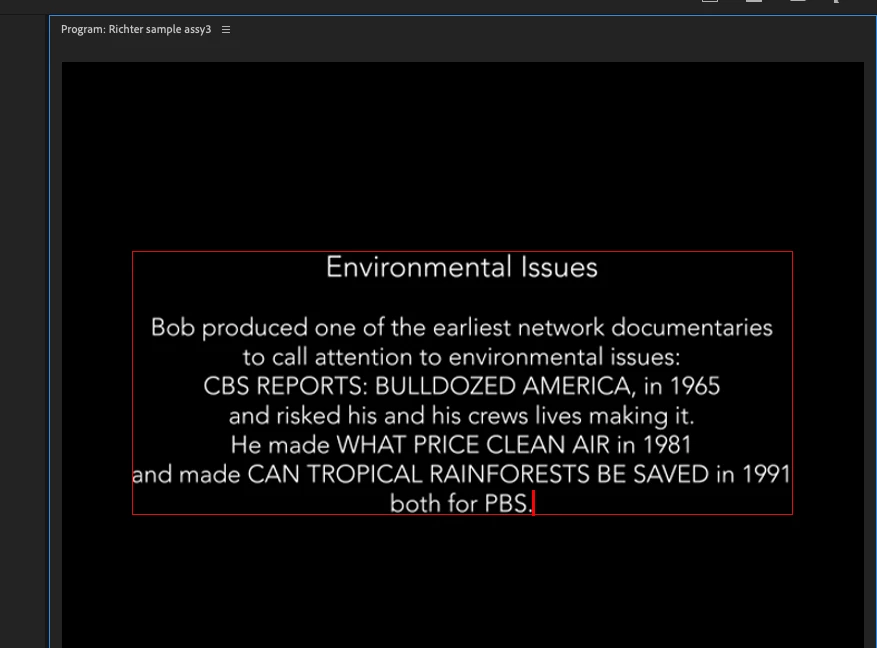Select the Program: Richter sample assy3 tab
Viewport: 877px width, 648px height.
136,30
